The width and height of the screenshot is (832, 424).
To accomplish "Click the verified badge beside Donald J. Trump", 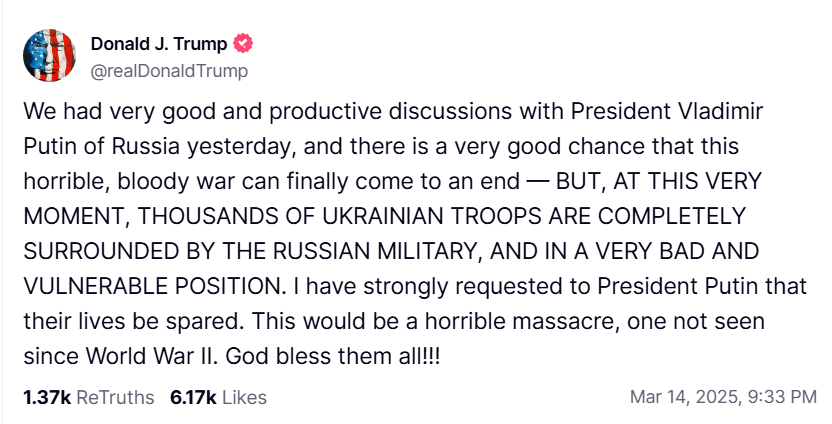I will [242, 43].
